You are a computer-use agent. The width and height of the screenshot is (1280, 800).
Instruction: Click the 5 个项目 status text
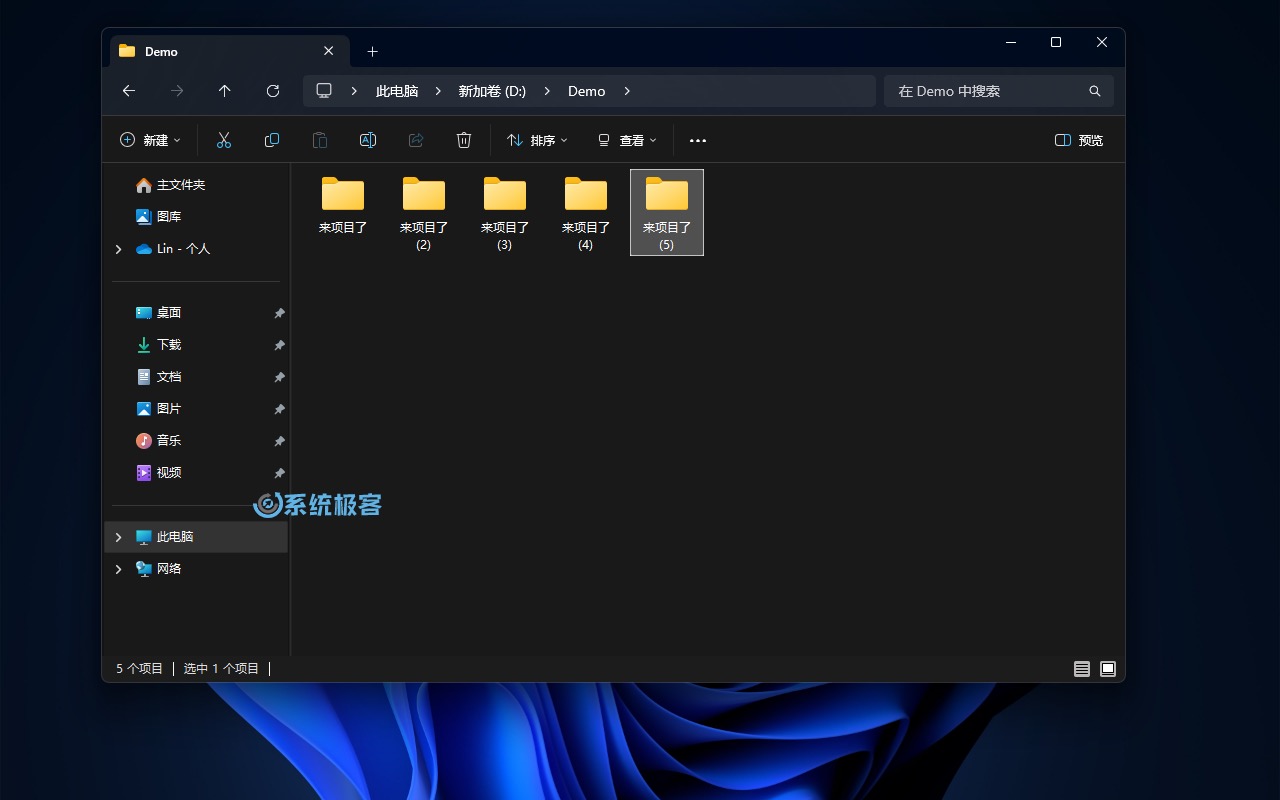(x=139, y=669)
